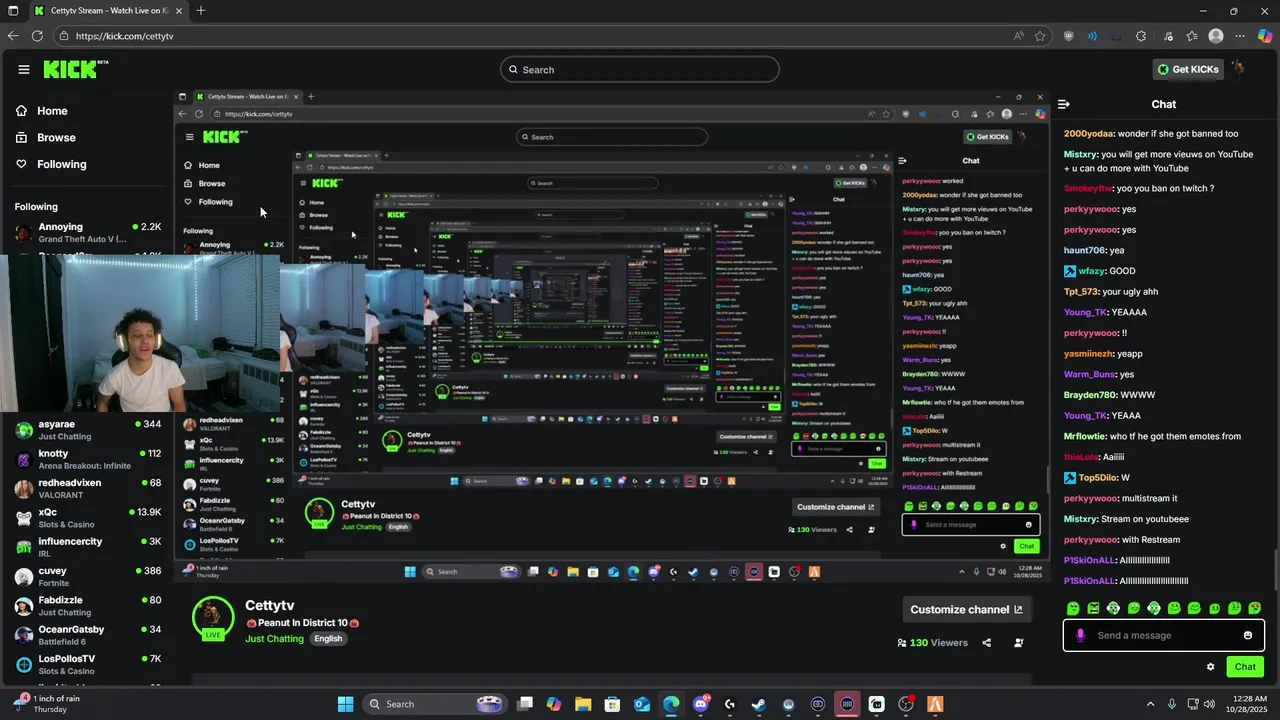Image resolution: width=1280 pixels, height=720 pixels.
Task: Click the user icon right of share
Action: 1018,643
